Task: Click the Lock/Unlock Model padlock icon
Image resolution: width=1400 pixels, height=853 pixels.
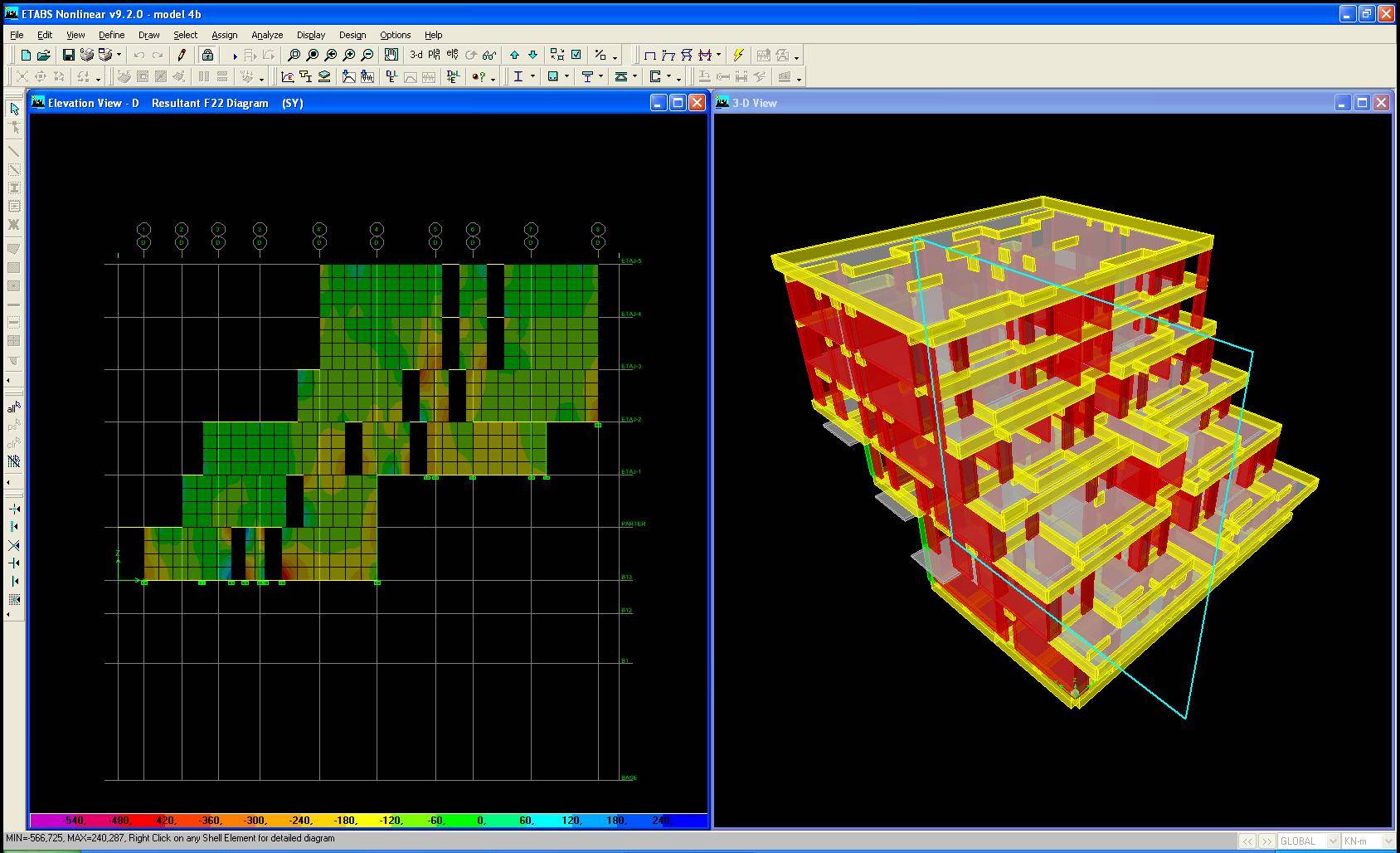Action: 207,56
